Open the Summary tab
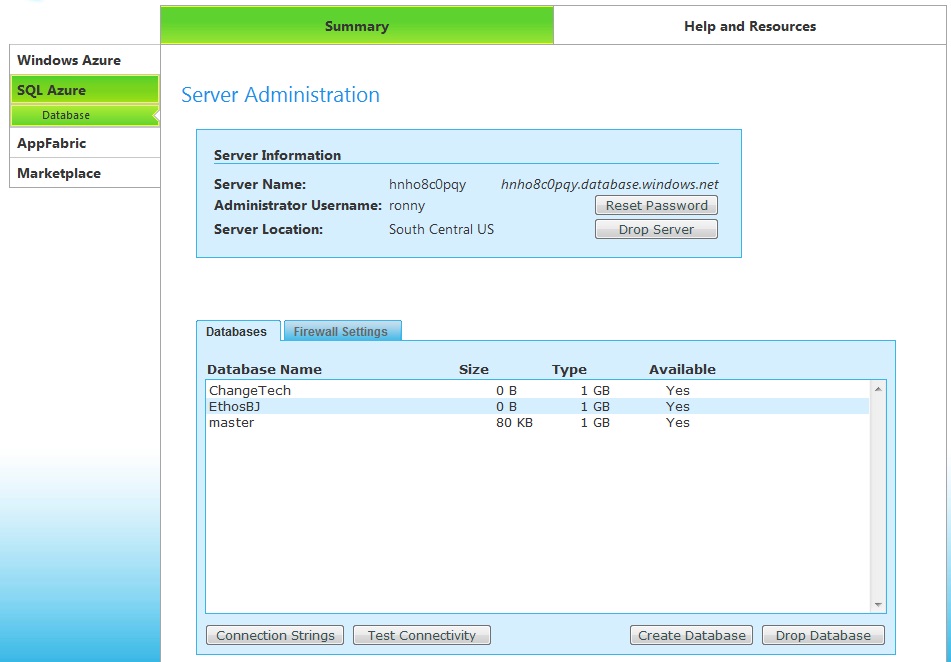 coord(357,25)
